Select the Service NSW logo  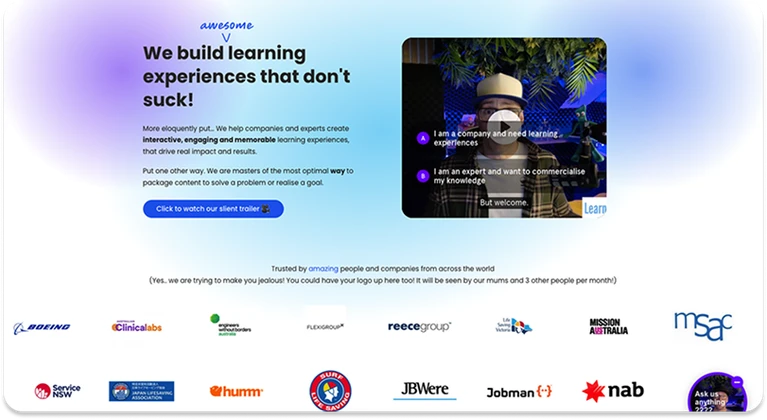pyautogui.click(x=57, y=391)
